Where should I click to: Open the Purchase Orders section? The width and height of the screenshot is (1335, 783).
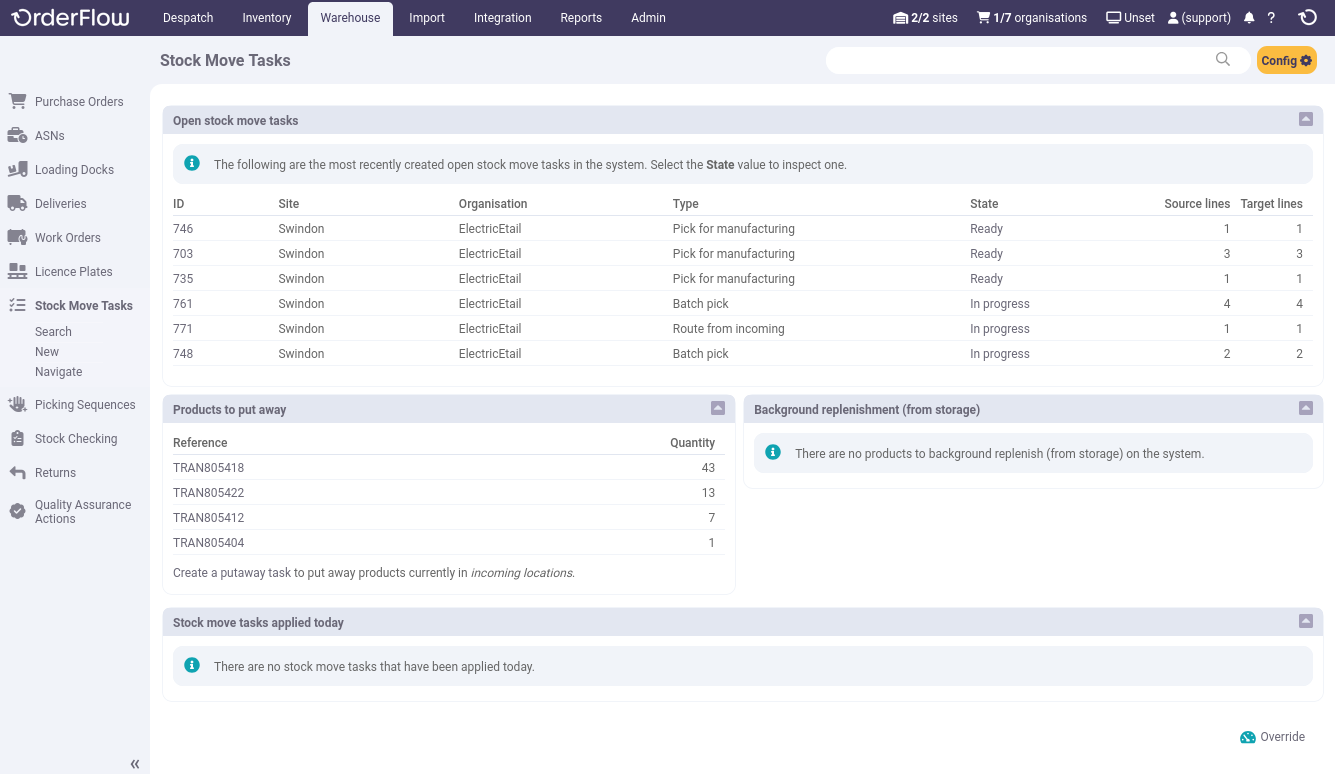[79, 101]
